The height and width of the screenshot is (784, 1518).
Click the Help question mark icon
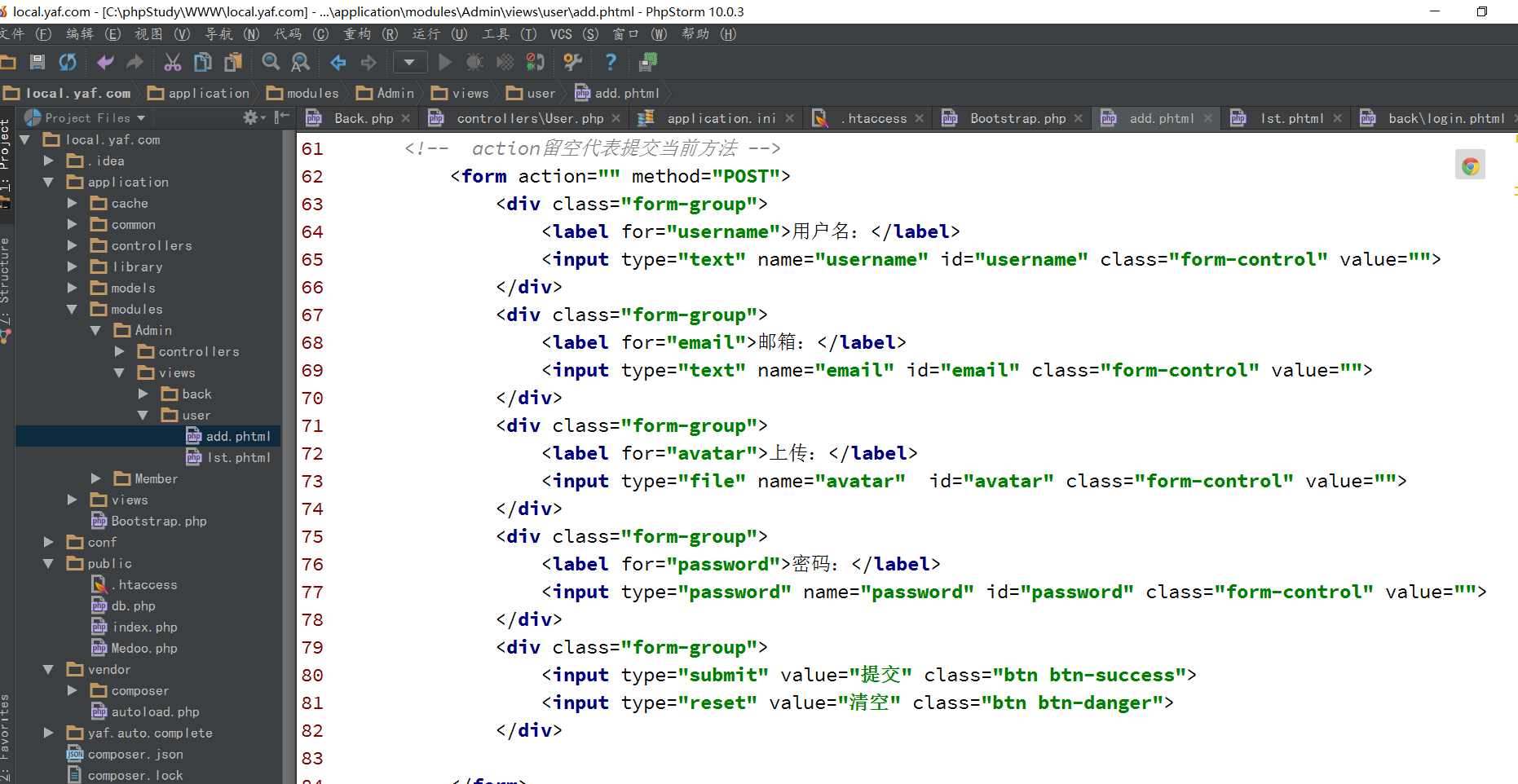[610, 62]
